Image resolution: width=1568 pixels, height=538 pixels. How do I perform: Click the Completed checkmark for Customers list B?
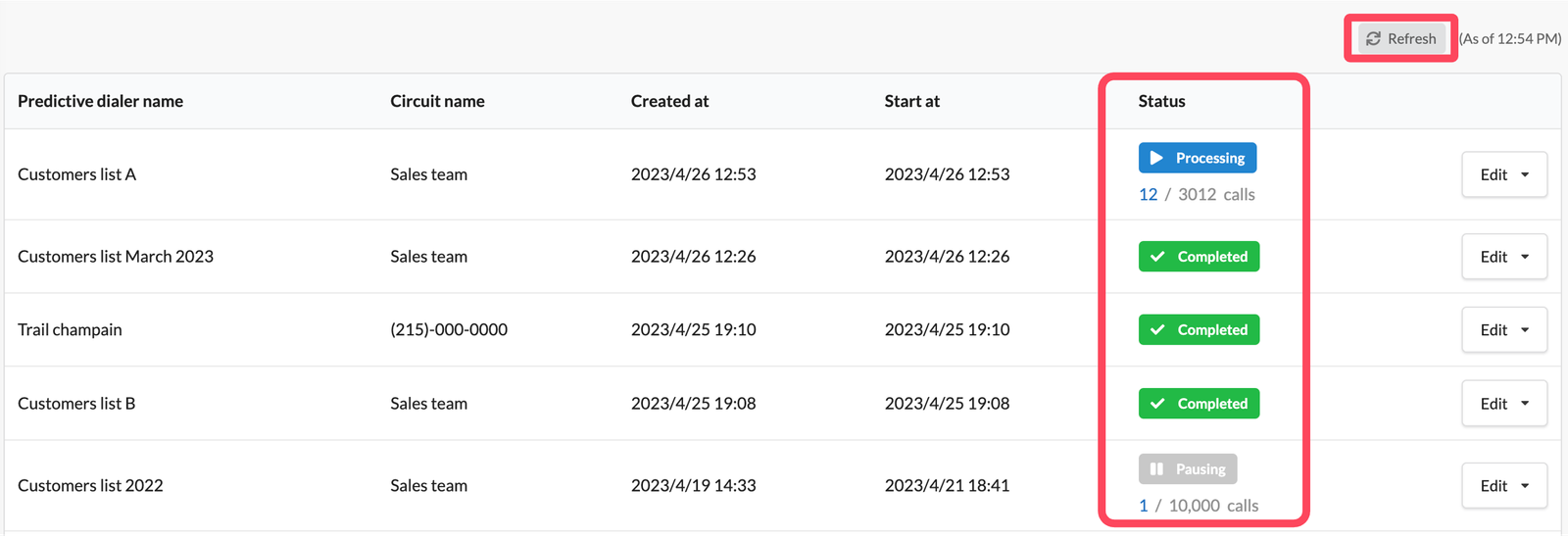pos(1157,404)
